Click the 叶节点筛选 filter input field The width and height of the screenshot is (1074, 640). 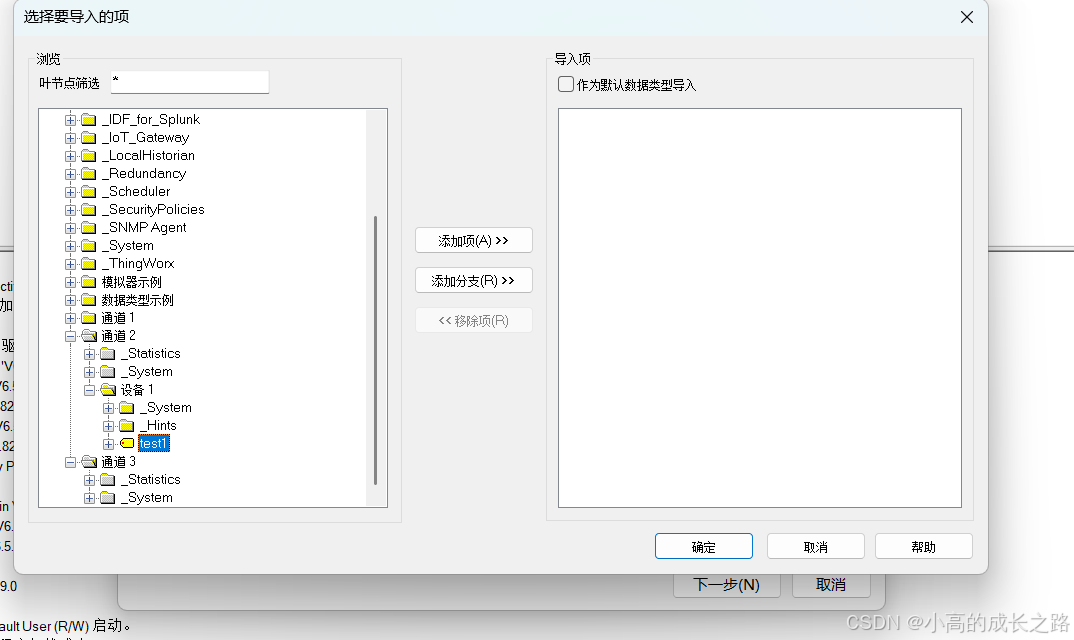(x=190, y=82)
